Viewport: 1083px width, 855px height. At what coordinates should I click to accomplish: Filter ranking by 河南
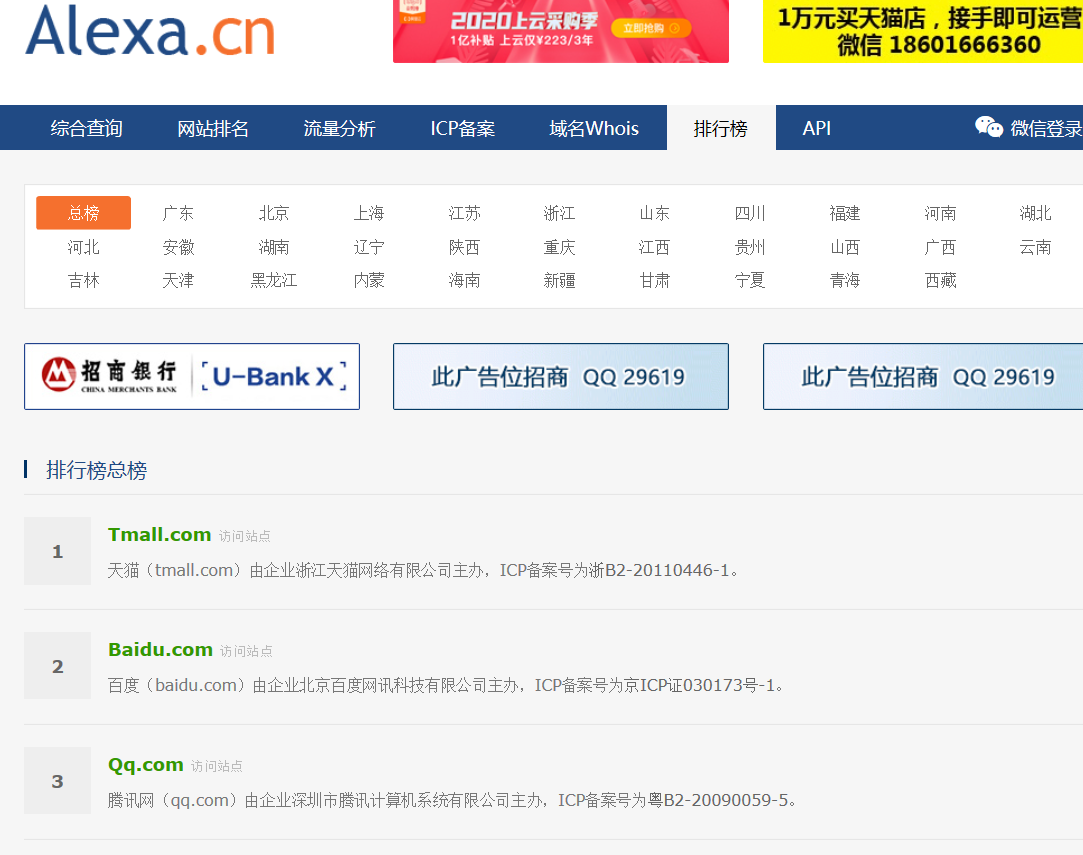coord(941,213)
